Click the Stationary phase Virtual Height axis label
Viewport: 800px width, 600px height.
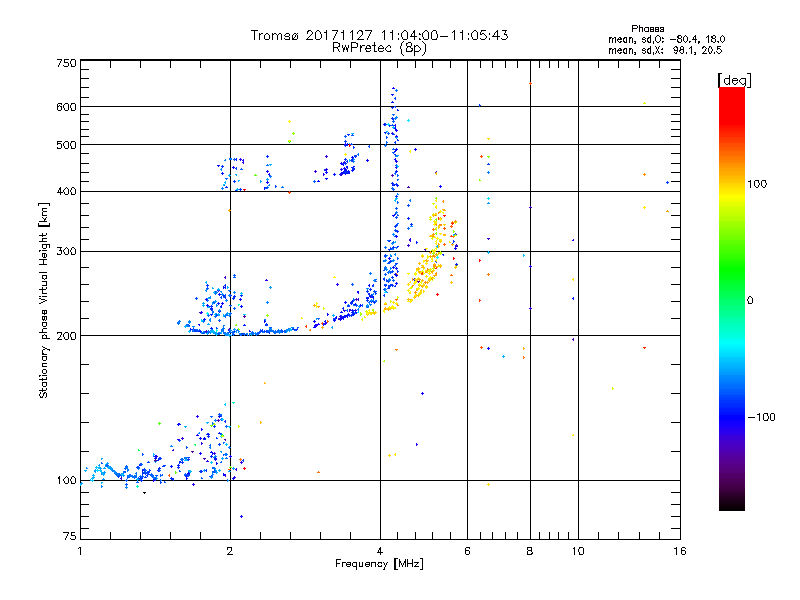point(45,301)
